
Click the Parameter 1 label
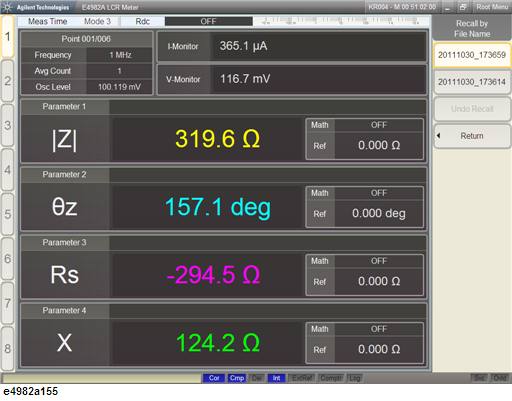click(64, 107)
